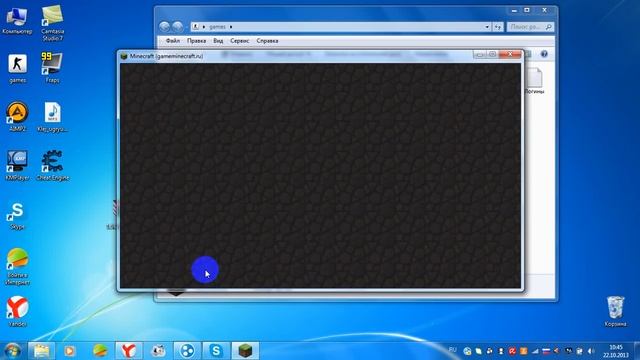Open the Правка menu in Explorer
The image size is (640, 360).
click(196, 41)
